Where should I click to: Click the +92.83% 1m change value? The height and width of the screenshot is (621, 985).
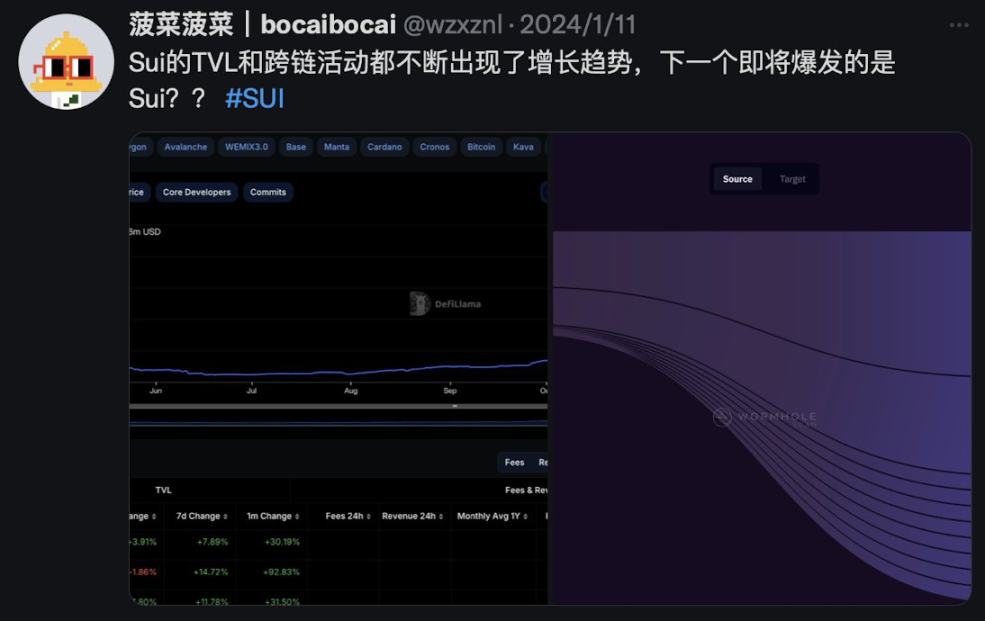pos(282,572)
